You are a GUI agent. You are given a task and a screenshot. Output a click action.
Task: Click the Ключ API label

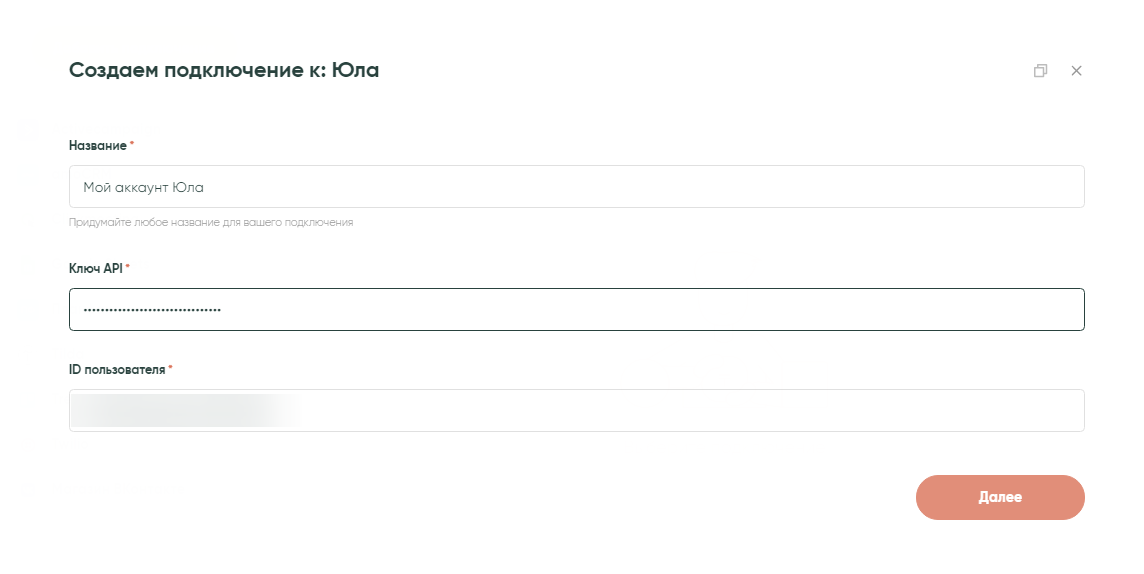coord(95,269)
